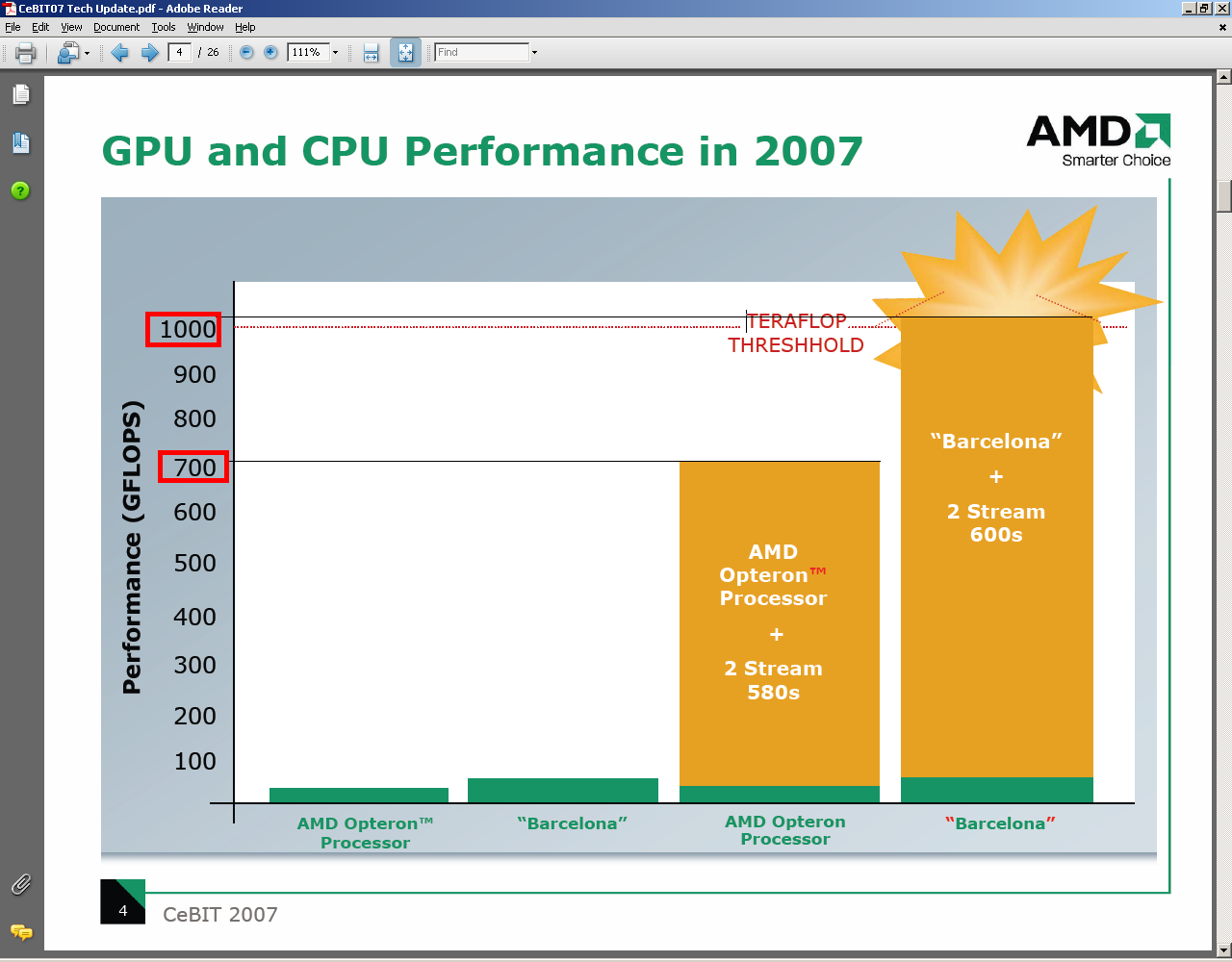Click the first 'AMD Opteron™ Processor' x-axis label
Screen dimensions: 1232x962
365,833
